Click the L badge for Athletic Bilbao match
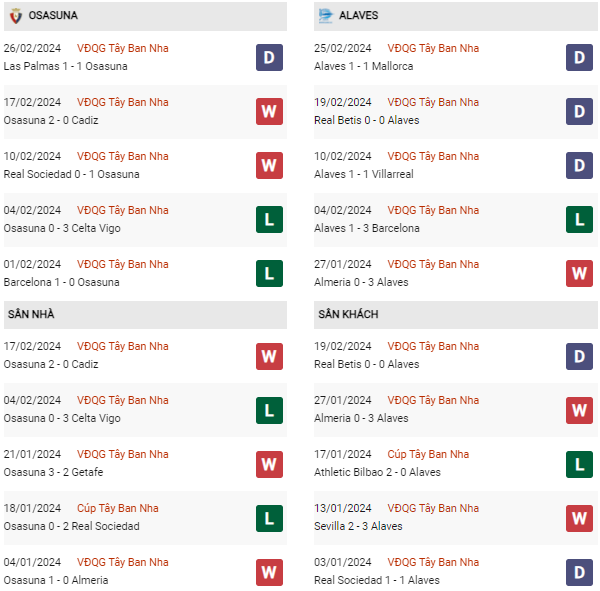Viewport: 600px width, 591px height. (x=579, y=463)
